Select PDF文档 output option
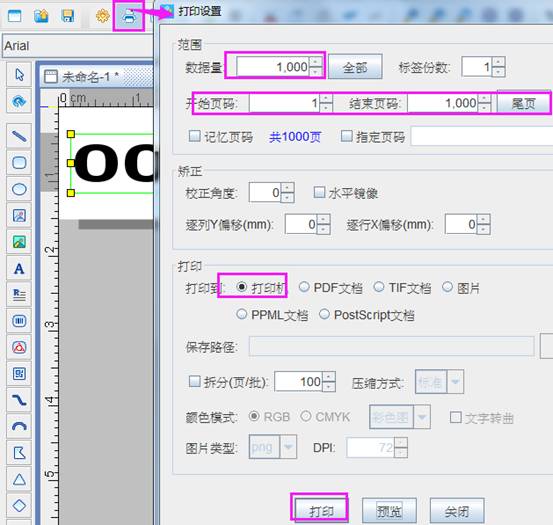 pos(304,287)
